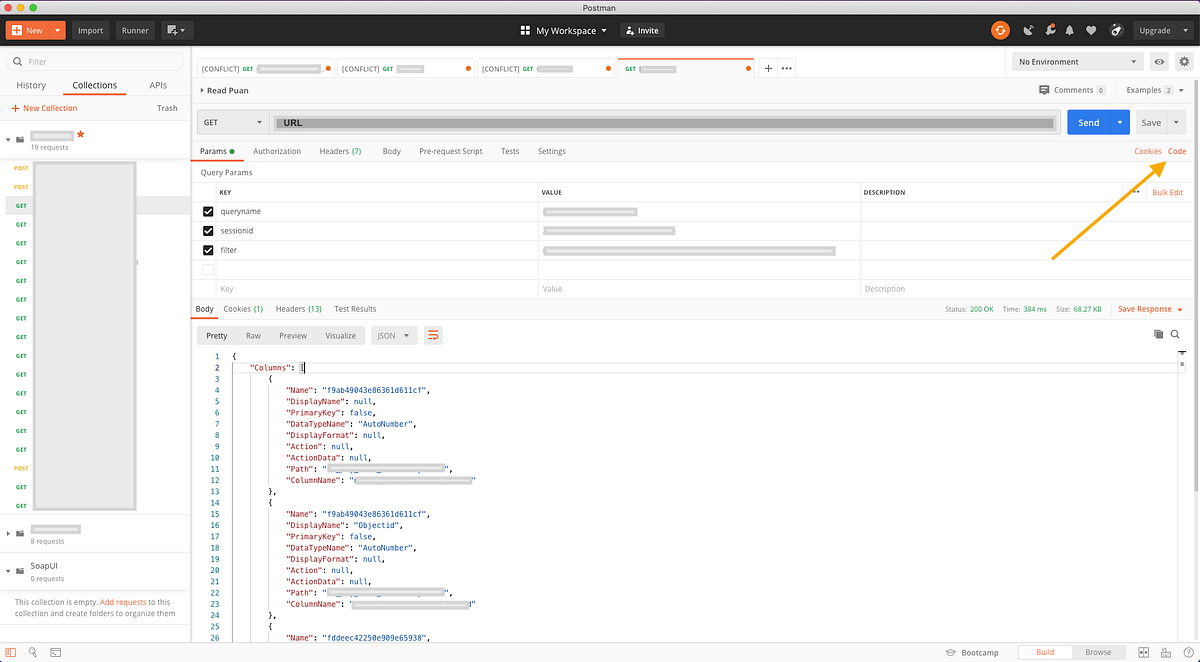Click the Invite button
1200x662 pixels.
[641, 30]
